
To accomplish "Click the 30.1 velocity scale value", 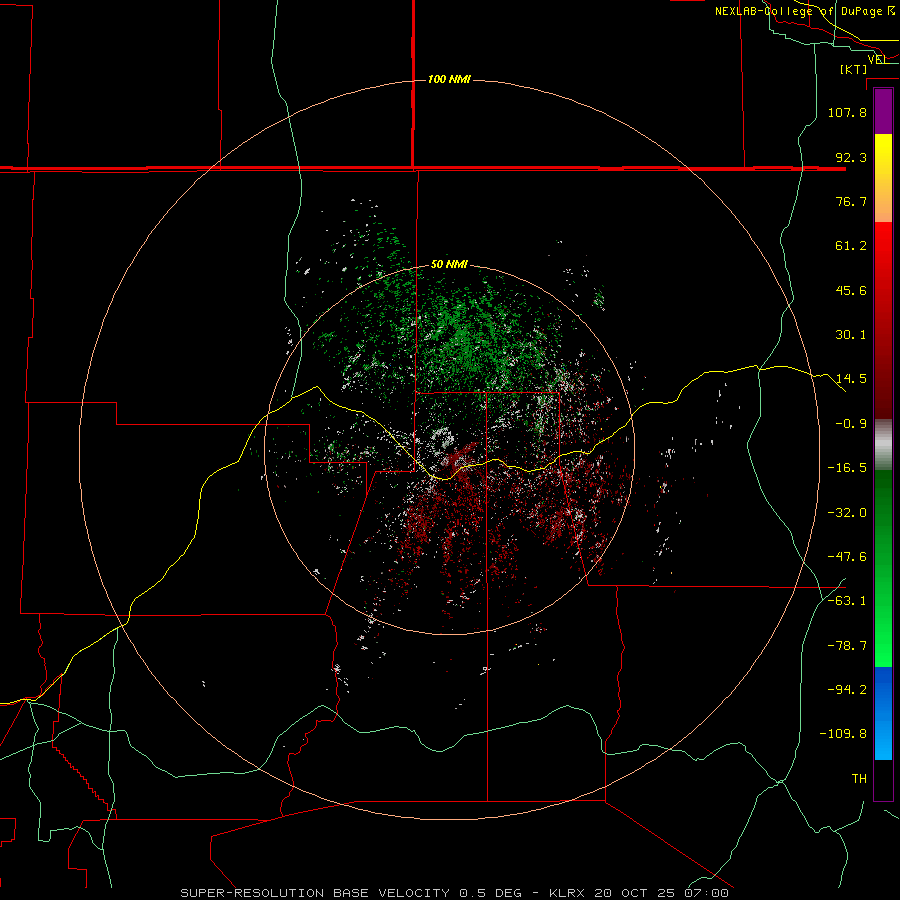I will [851, 335].
